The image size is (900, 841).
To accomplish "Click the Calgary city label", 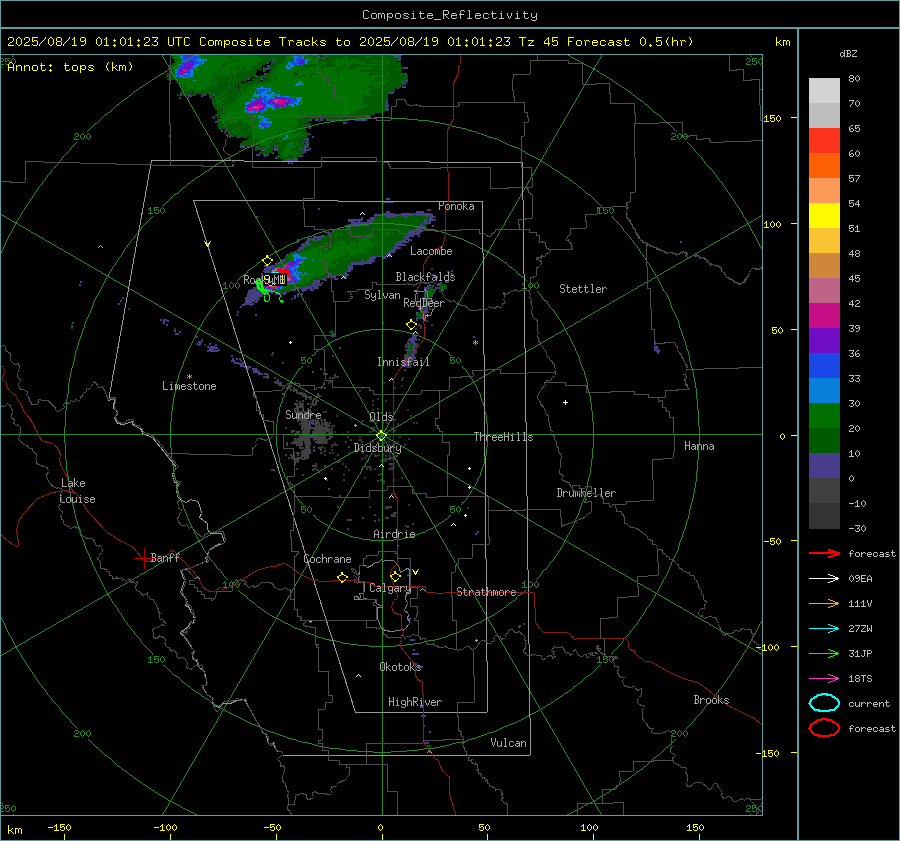I will coord(390,588).
